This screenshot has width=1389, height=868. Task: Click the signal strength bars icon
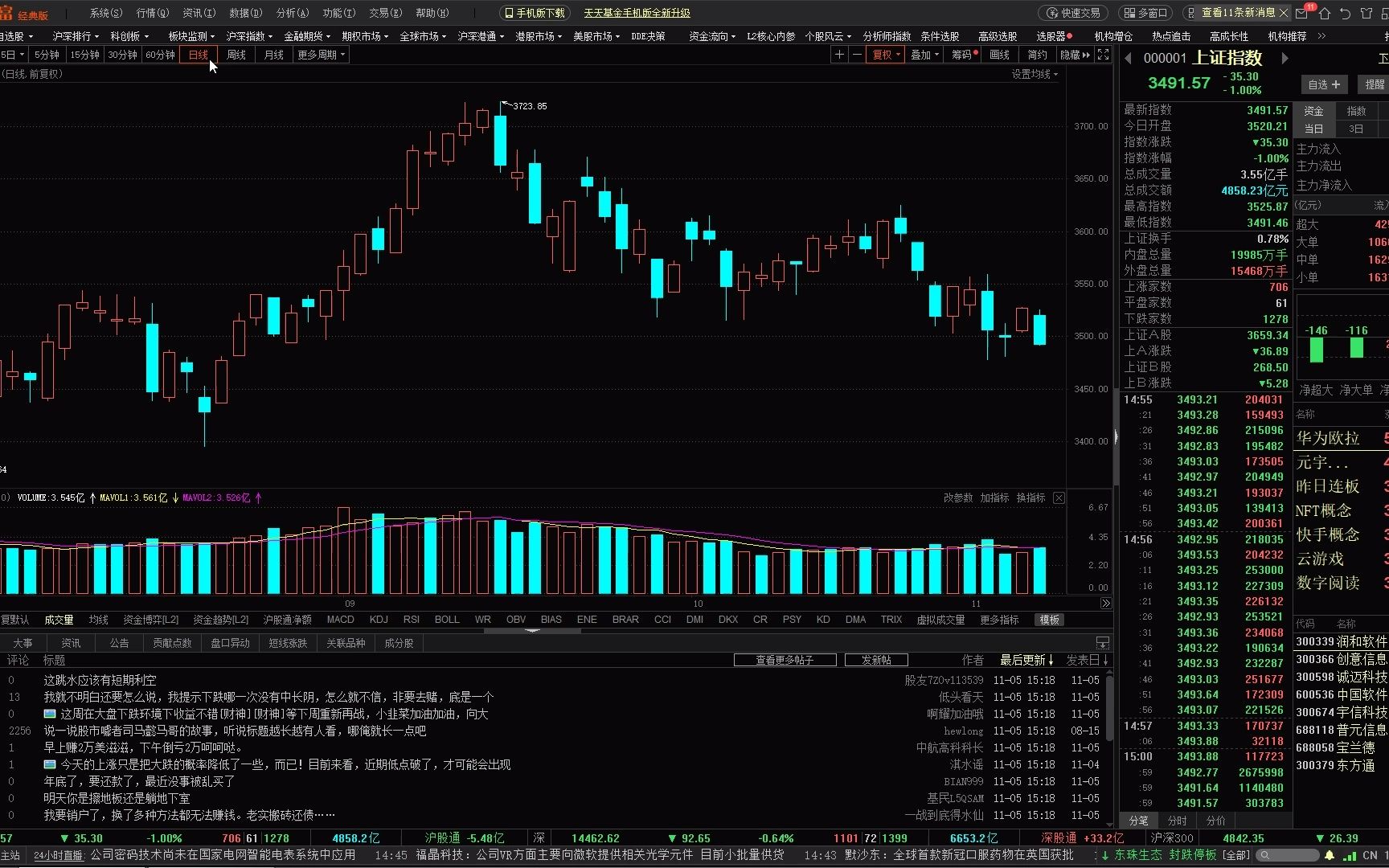coord(1350,855)
